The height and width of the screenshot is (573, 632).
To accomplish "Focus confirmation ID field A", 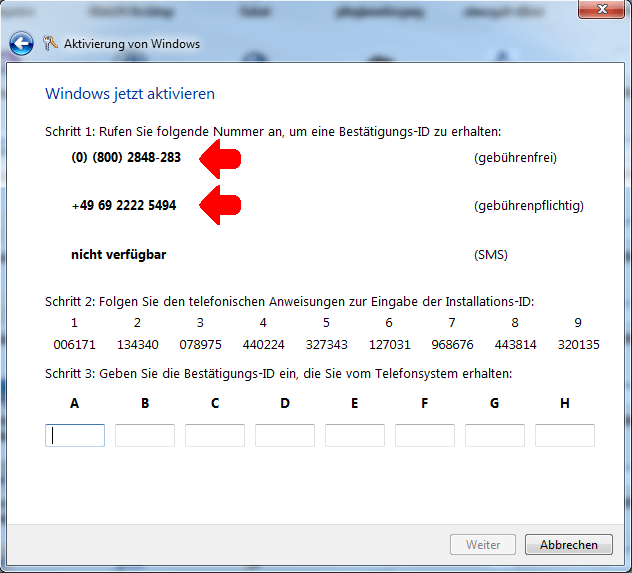I will (75, 435).
